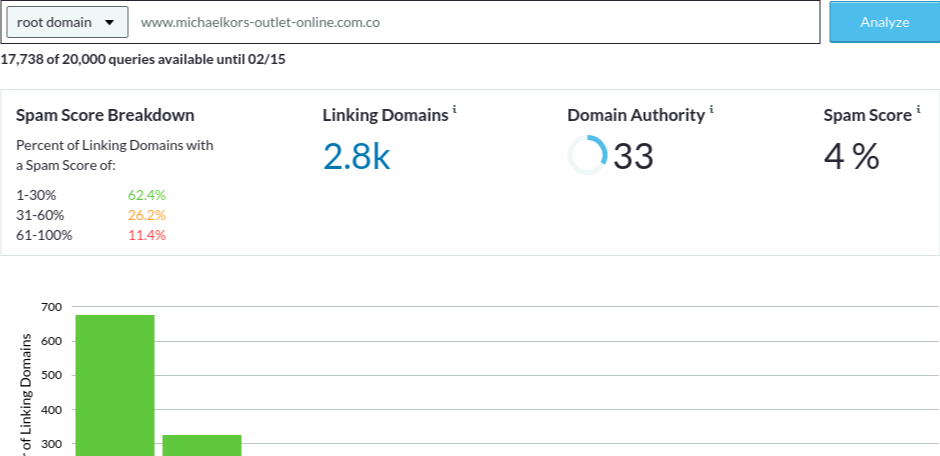The height and width of the screenshot is (456, 940).
Task: Click the Spam Score Breakdown heading
Action: click(x=105, y=115)
